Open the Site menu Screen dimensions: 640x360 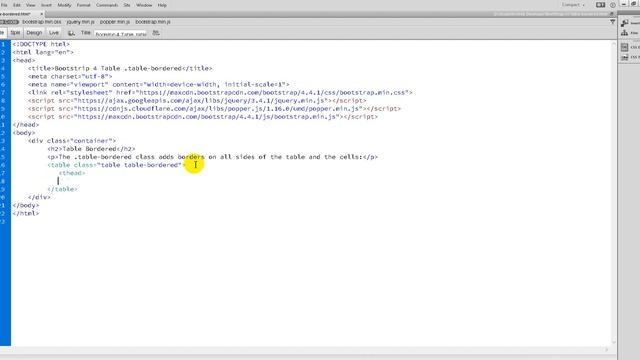(127, 5)
